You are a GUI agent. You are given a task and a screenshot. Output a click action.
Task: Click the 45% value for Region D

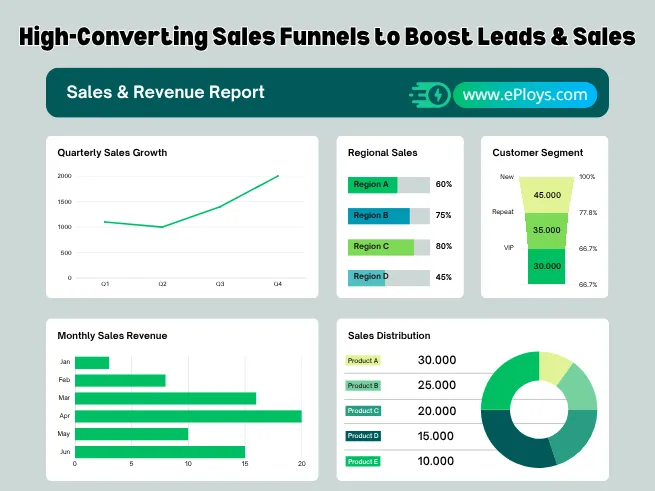pos(443,277)
